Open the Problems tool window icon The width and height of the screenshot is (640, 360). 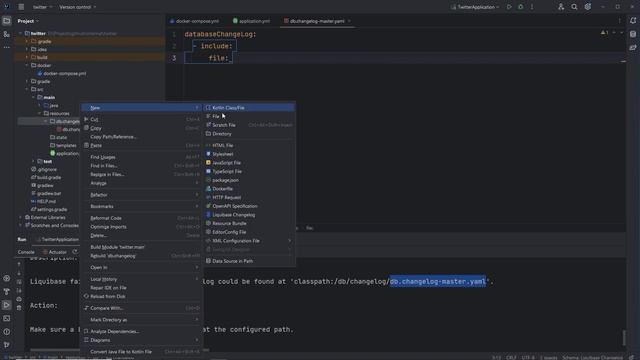(7, 332)
